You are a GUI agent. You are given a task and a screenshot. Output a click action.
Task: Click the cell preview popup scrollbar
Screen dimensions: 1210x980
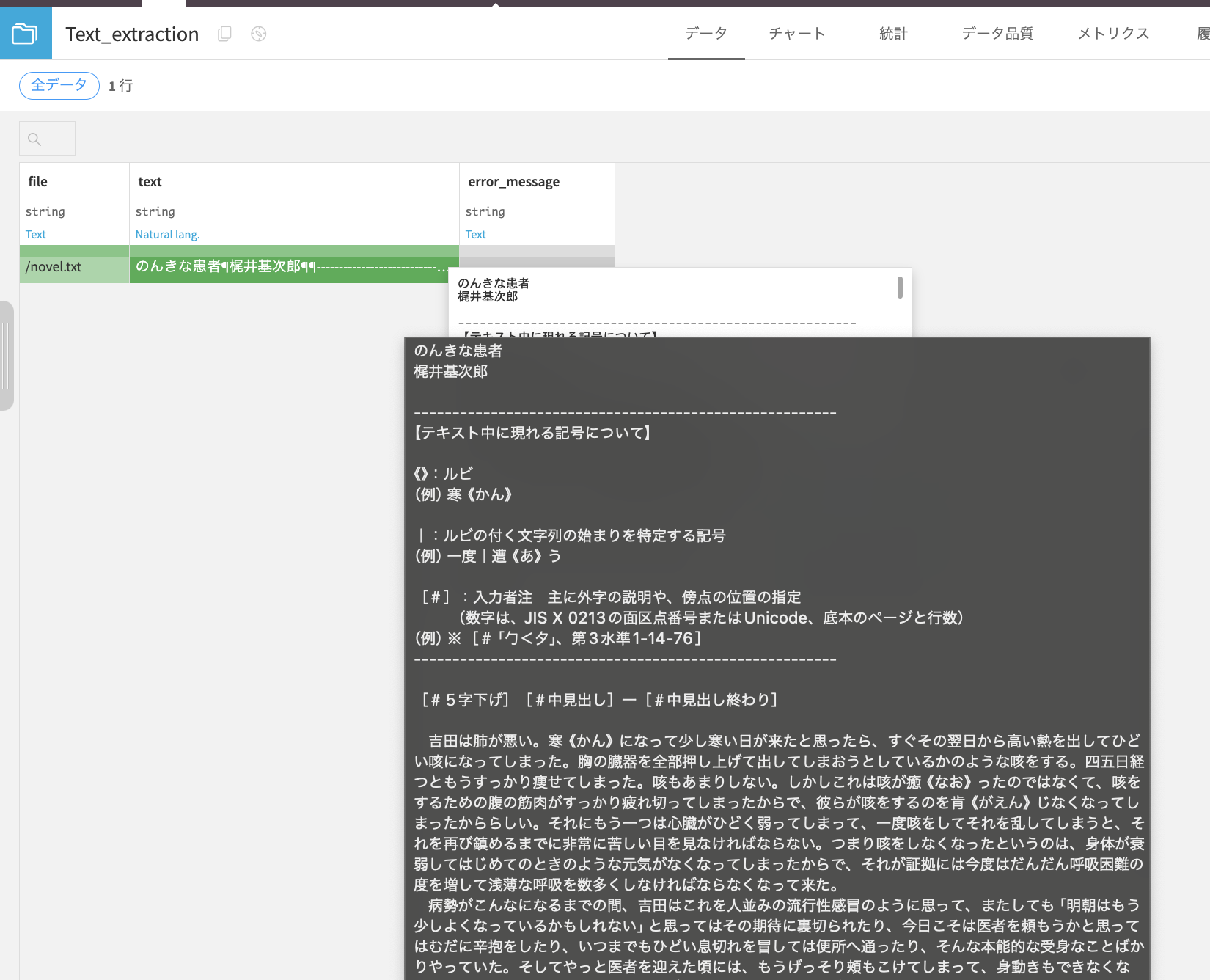click(x=900, y=288)
